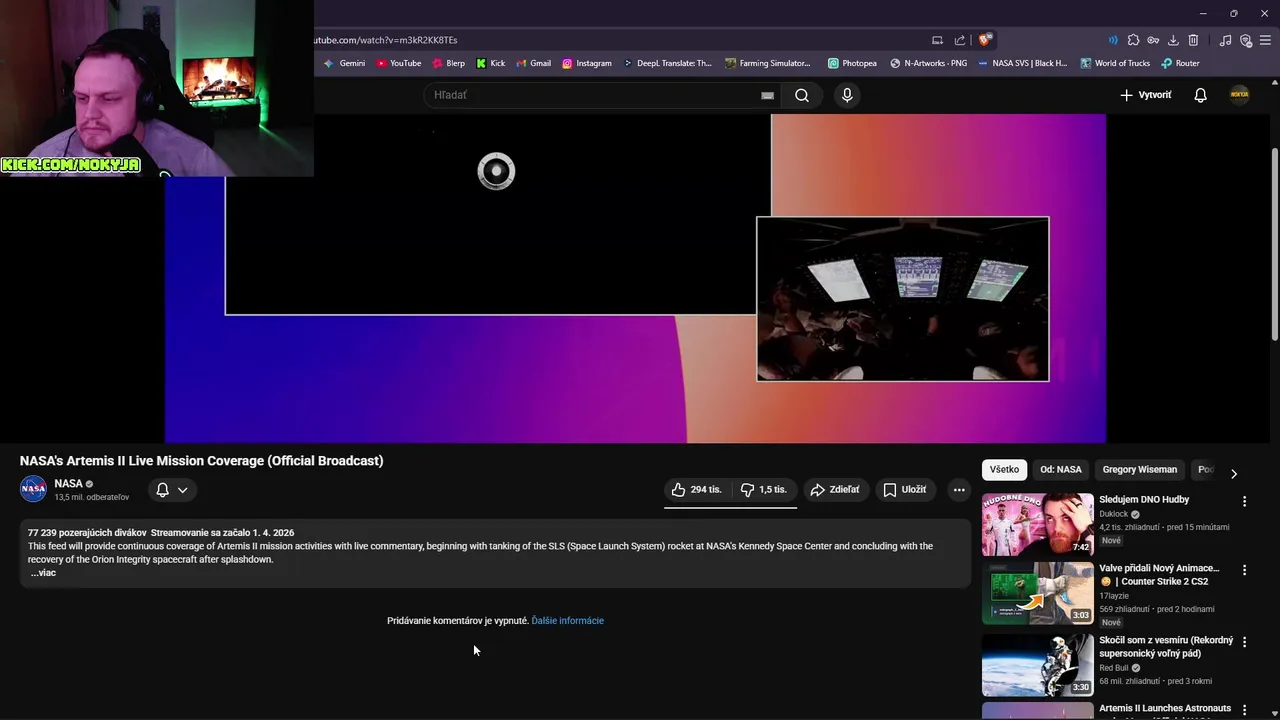Click the Zdieľať share button
This screenshot has width=1280, height=720.
pyautogui.click(x=835, y=490)
